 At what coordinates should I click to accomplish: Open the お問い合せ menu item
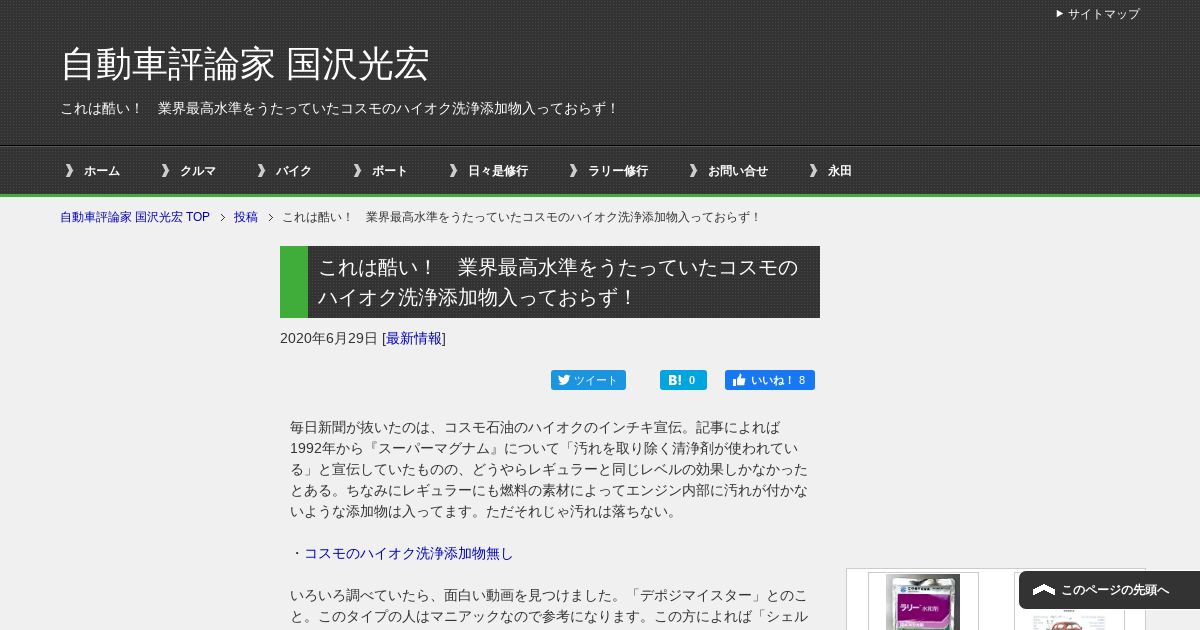738,171
